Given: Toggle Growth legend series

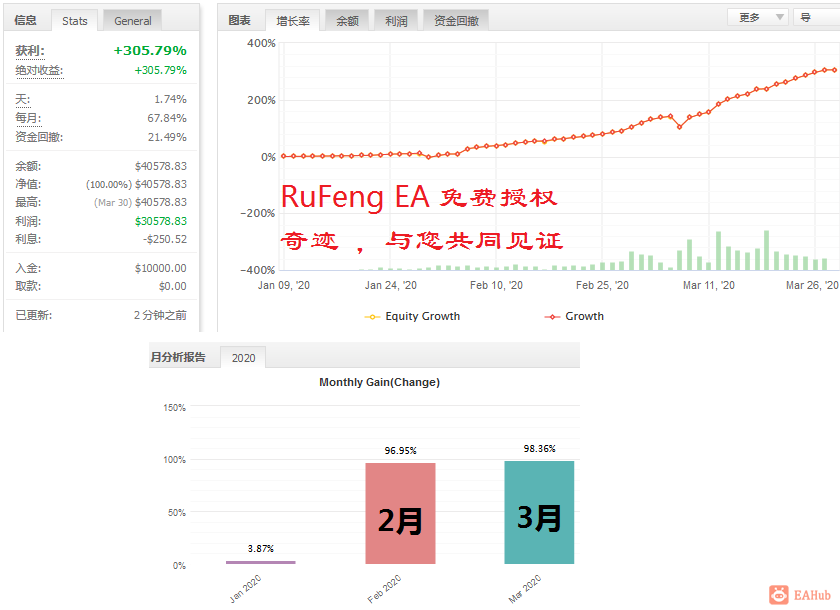Looking at the screenshot, I should coord(574,317).
